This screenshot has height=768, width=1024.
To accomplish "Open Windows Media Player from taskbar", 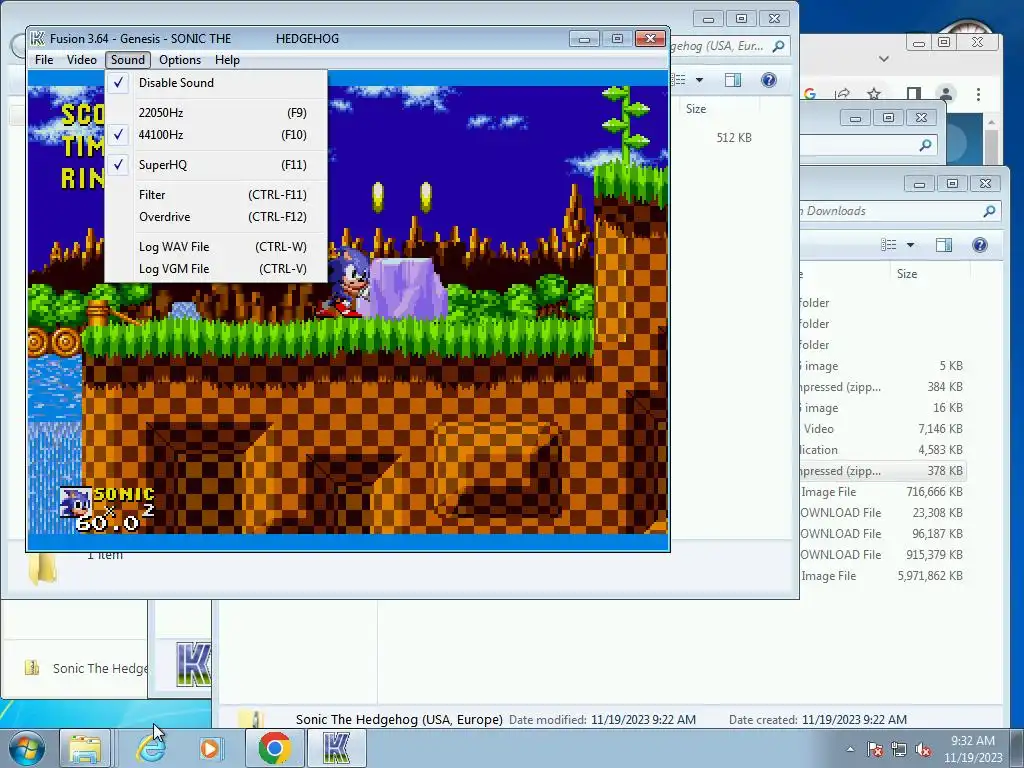I will [210, 748].
